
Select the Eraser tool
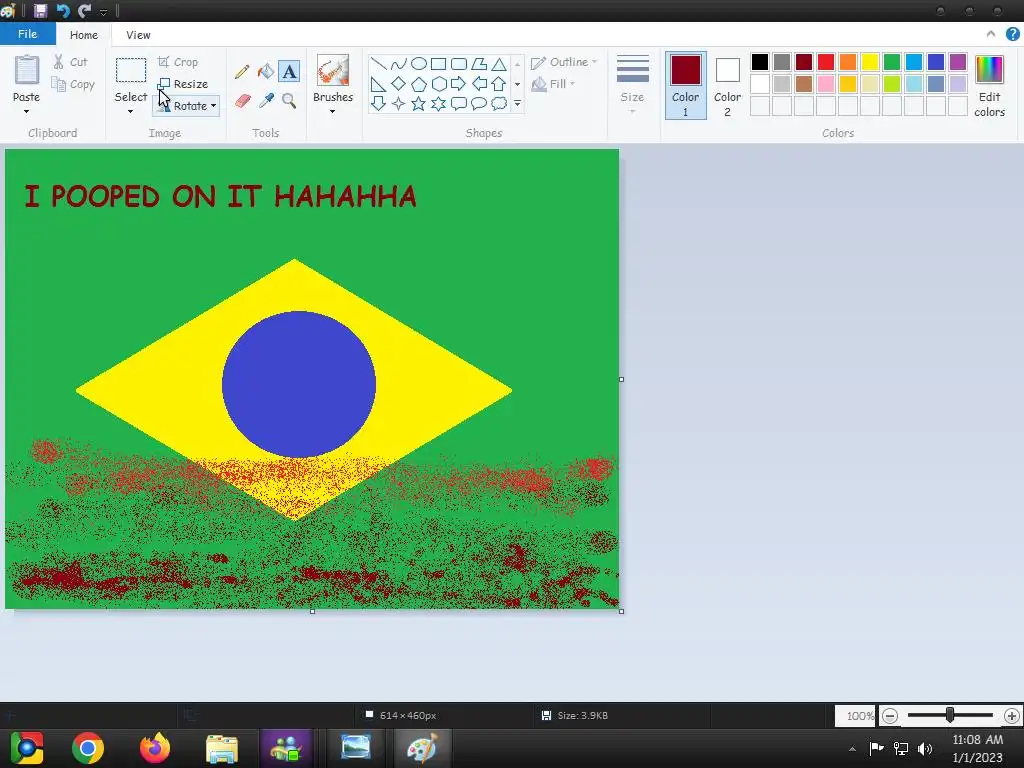coord(242,101)
